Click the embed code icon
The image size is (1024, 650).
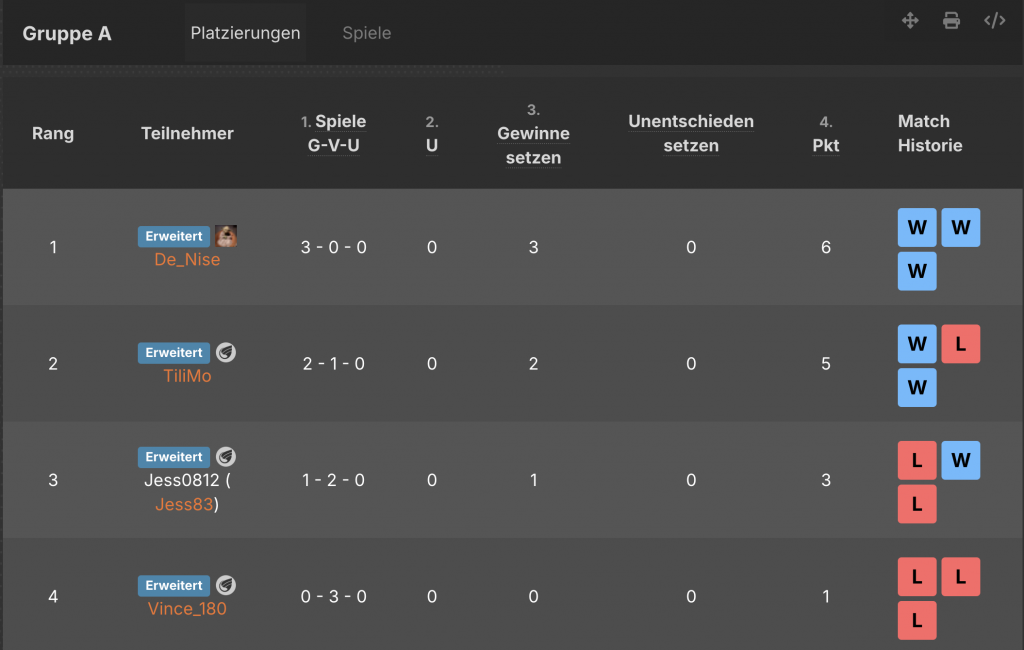(x=994, y=21)
